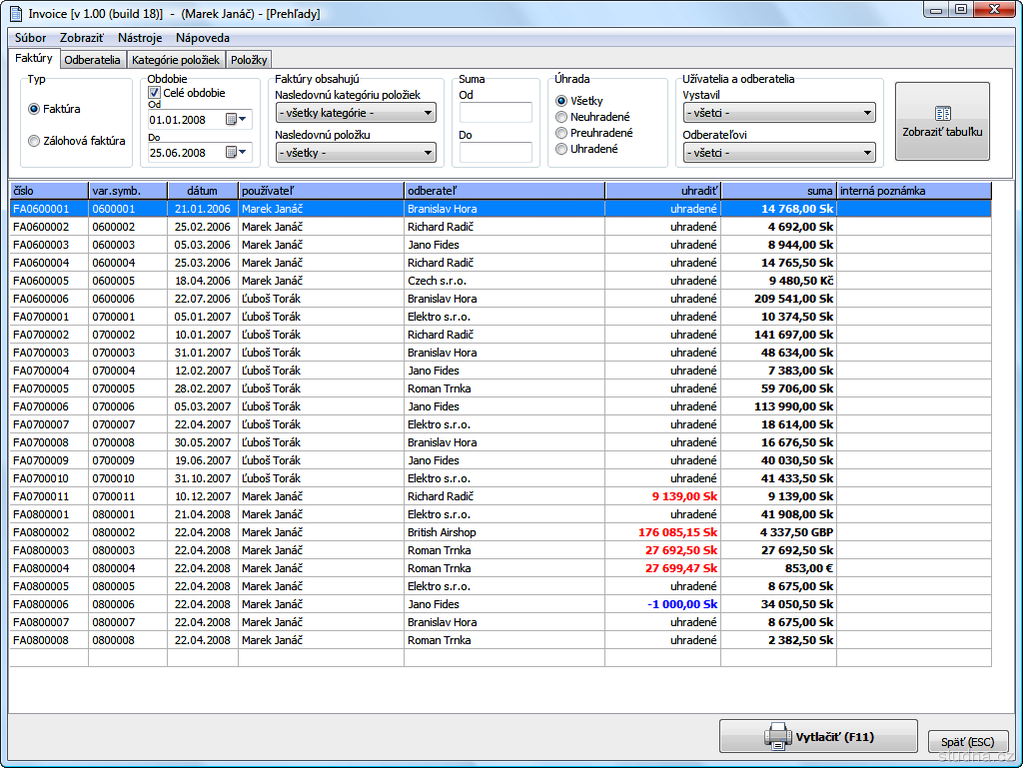Switch to the Odberatelia tab
The width and height of the screenshot is (1023, 768).
coord(92,60)
